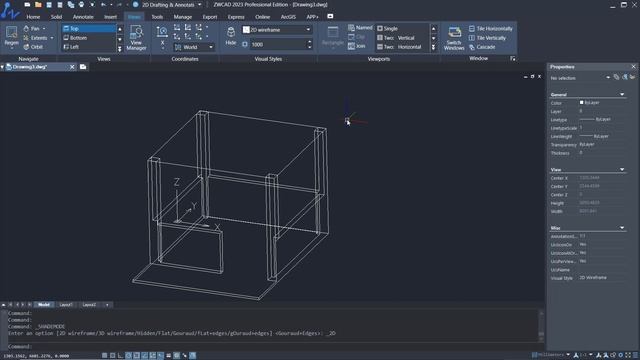Screen dimensions: 640x360
Task: Click Tile Horizontally
Action: pyautogui.click(x=490, y=29)
